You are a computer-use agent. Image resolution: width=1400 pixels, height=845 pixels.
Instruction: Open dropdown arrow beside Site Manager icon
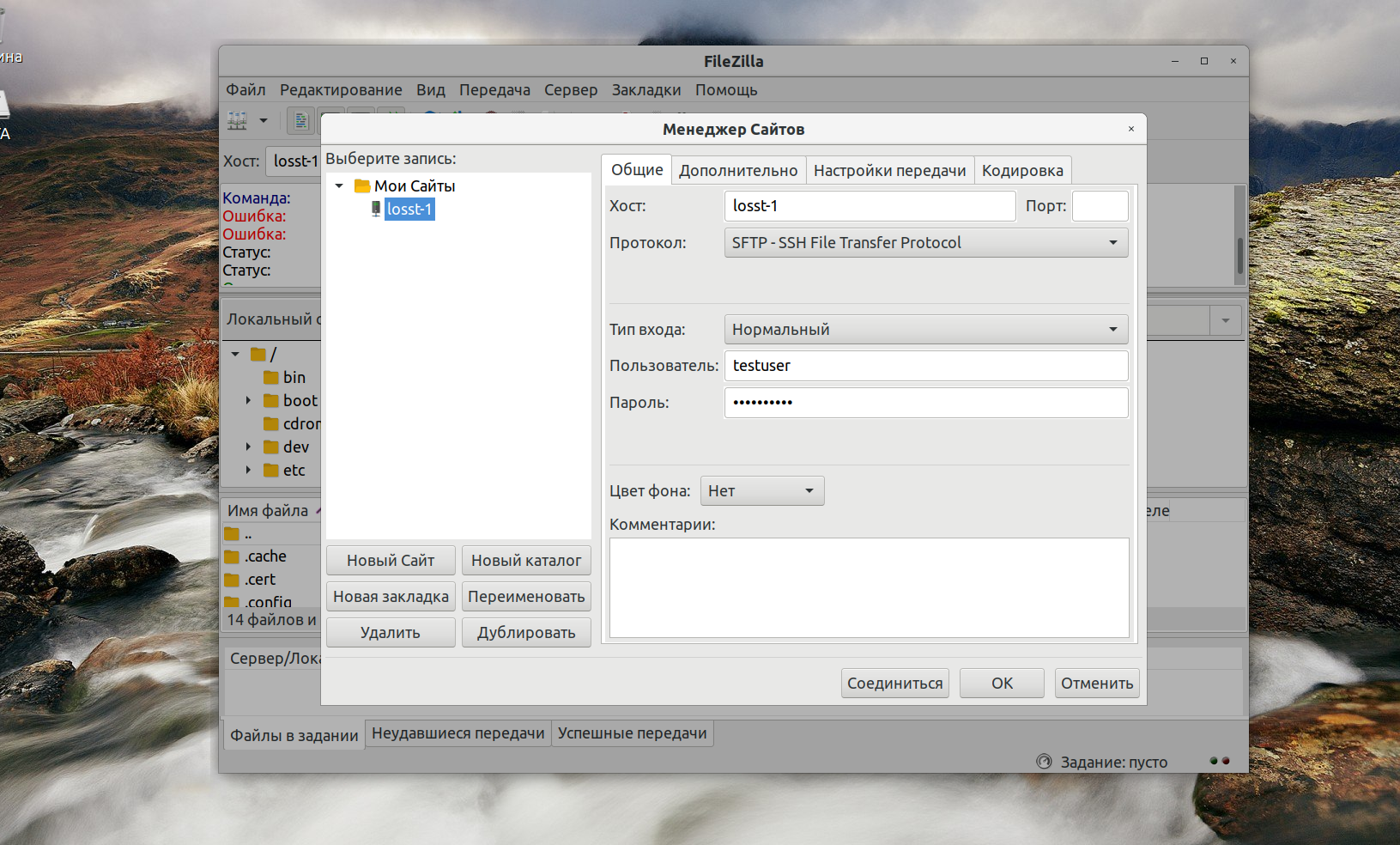[264, 121]
